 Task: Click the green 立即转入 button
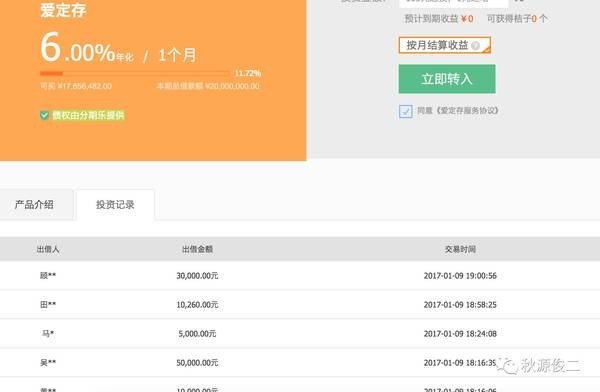[447, 79]
